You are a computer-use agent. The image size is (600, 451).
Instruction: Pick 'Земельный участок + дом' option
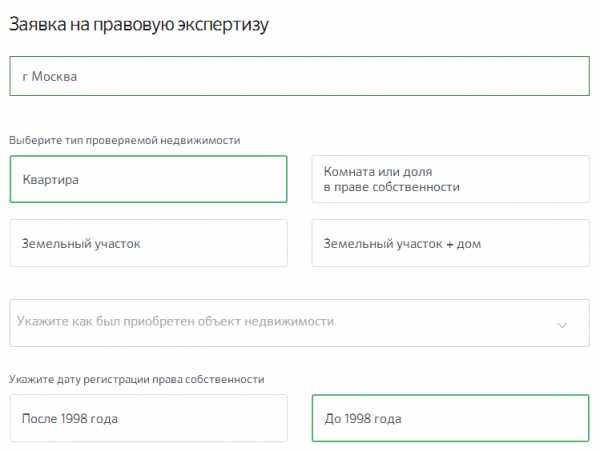pos(450,243)
